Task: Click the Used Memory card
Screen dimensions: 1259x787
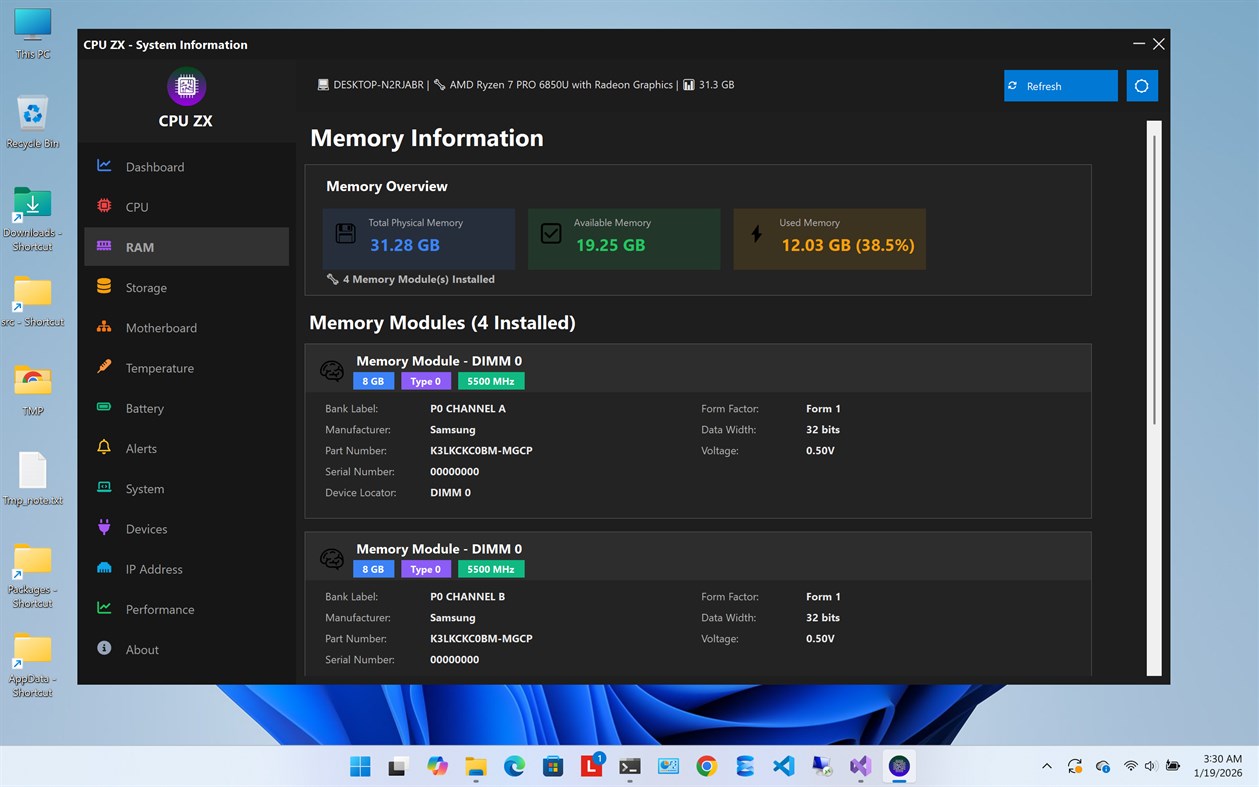Action: (830, 239)
